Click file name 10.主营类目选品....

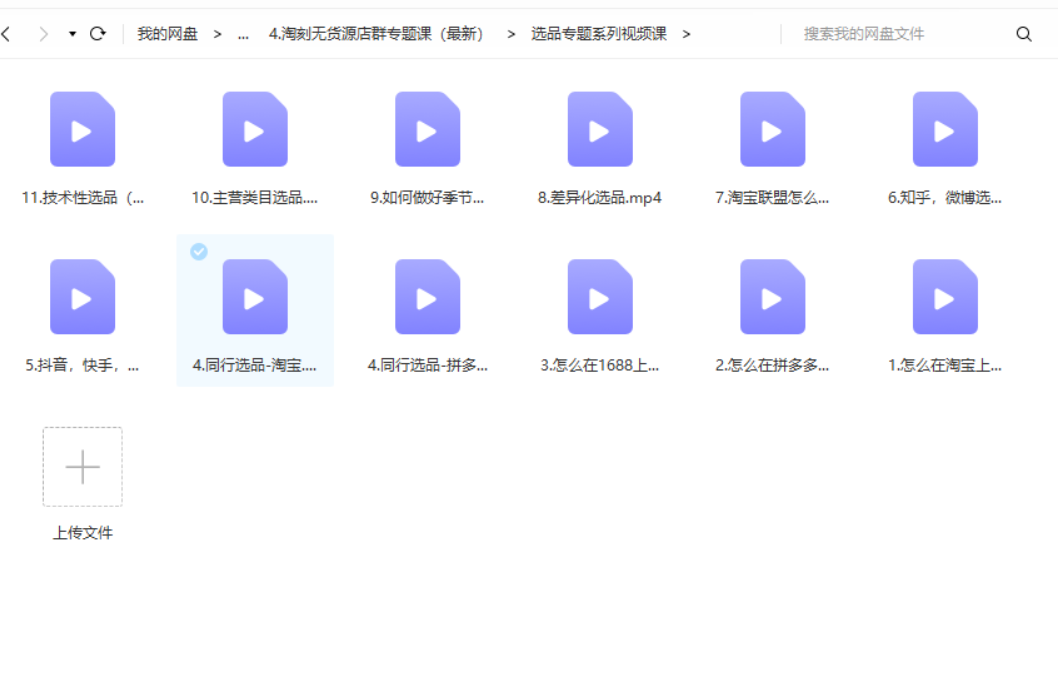[255, 198]
